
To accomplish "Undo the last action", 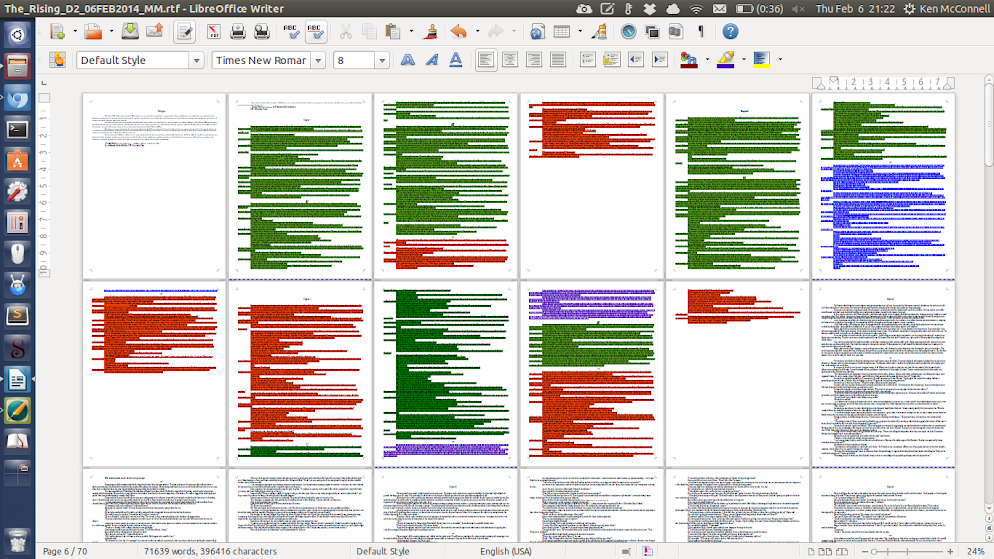I will tap(459, 32).
